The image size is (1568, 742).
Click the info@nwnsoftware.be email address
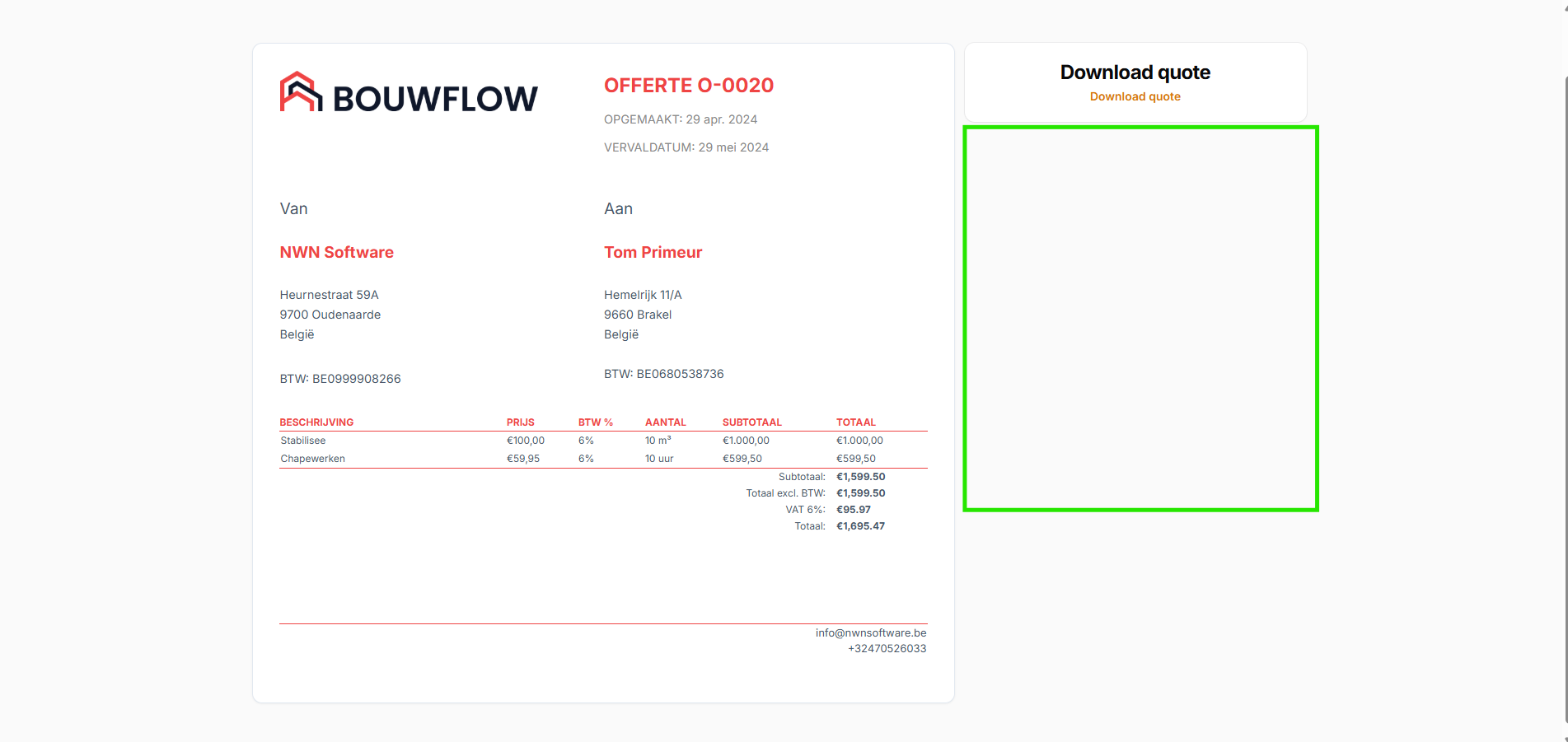pyautogui.click(x=870, y=633)
